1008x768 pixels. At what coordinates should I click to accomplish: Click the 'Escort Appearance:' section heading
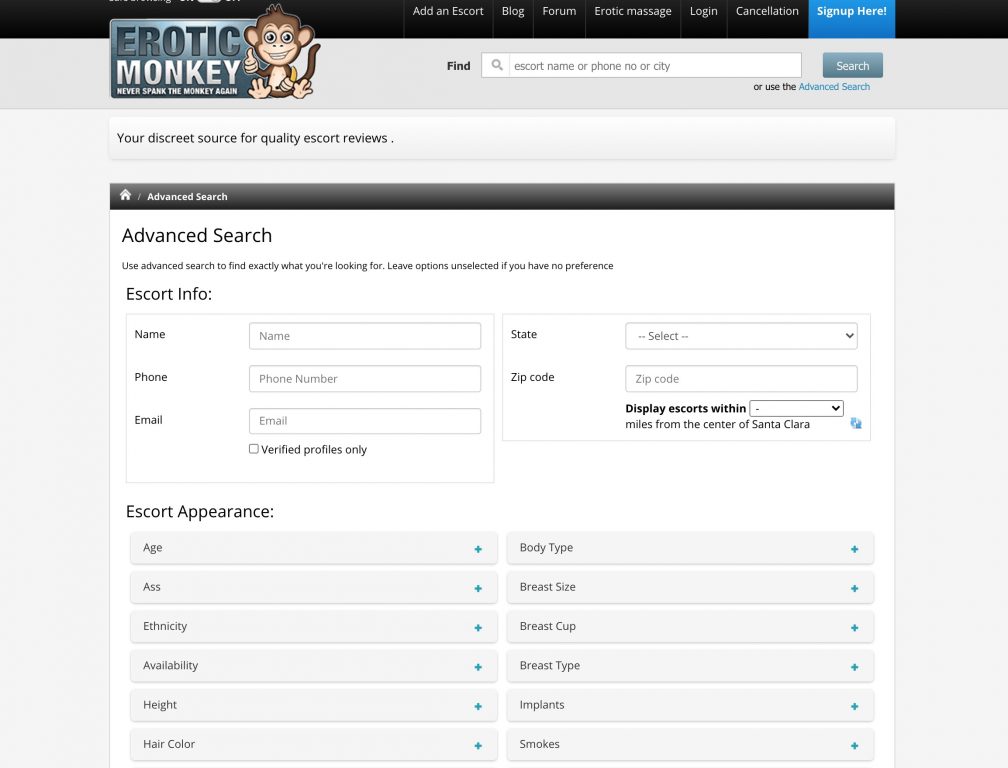200,512
